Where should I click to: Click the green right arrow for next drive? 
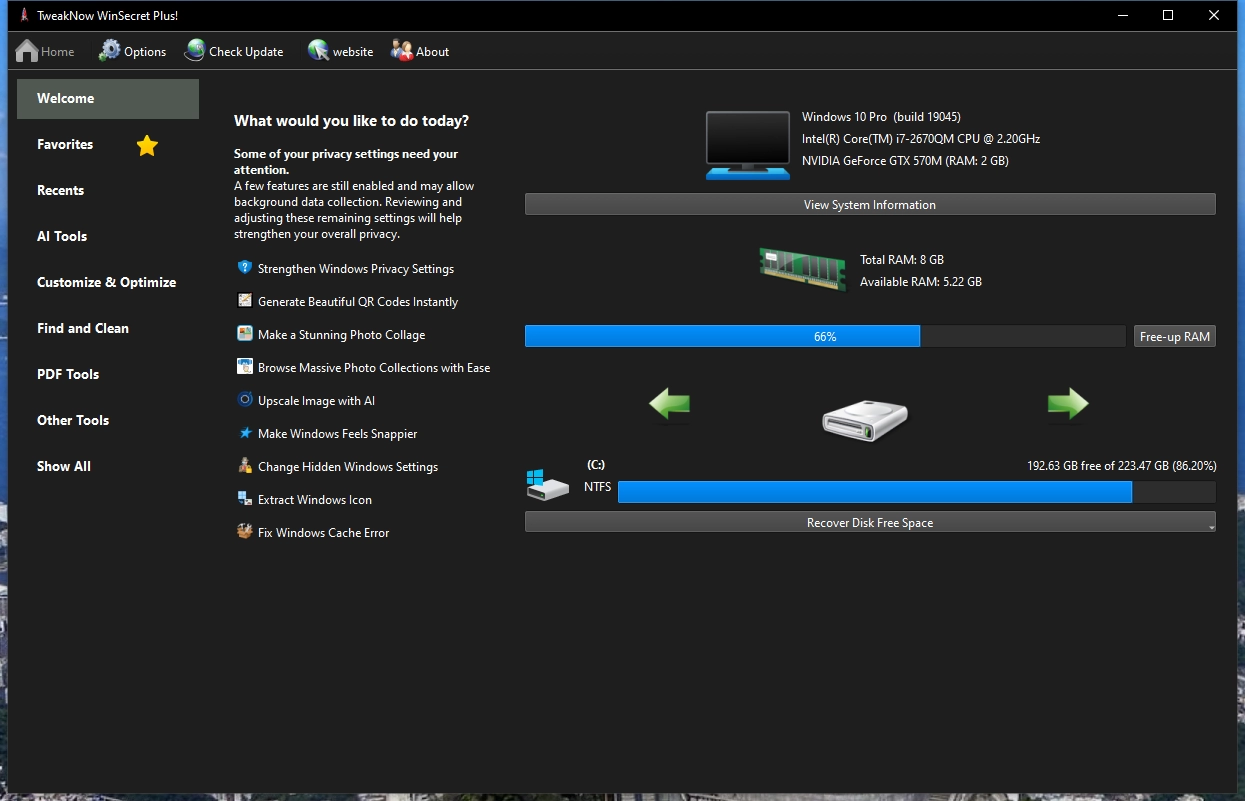click(x=1068, y=405)
